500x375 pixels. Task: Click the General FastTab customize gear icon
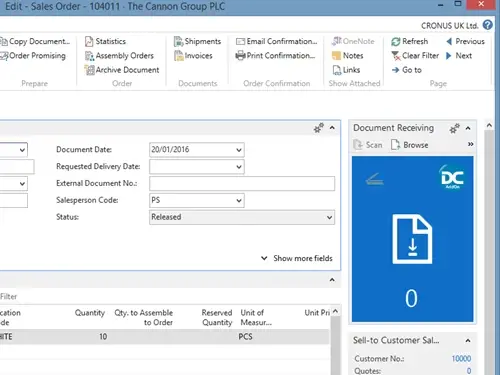click(319, 128)
